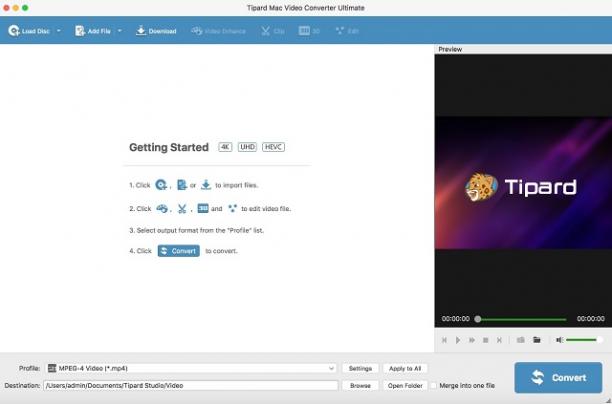Browse for destination folder

point(360,385)
